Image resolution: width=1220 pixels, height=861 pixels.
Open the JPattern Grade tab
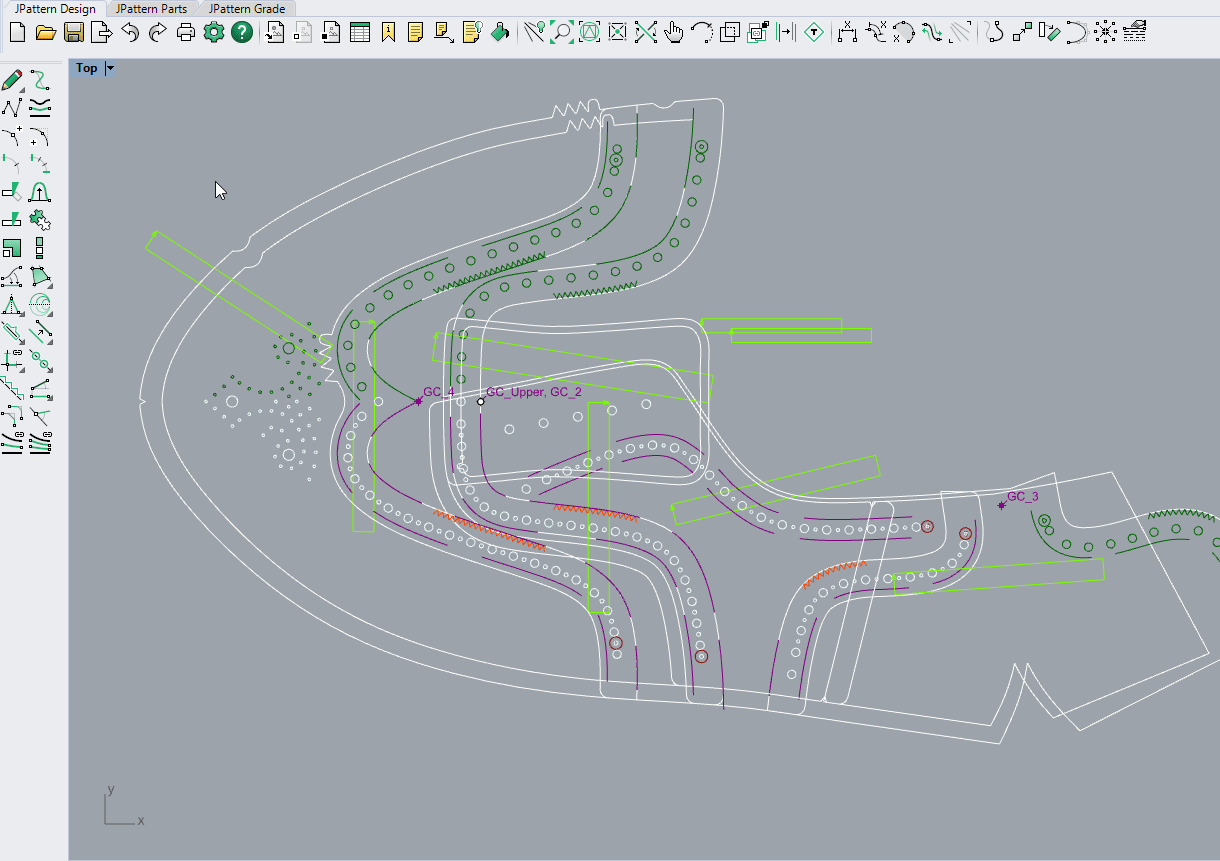(247, 9)
